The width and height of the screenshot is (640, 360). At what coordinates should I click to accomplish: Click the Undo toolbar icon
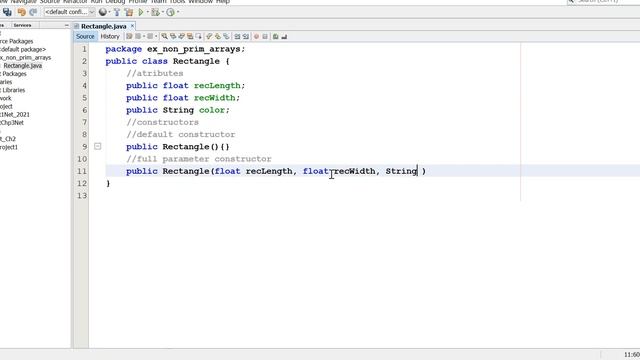(x=22, y=12)
